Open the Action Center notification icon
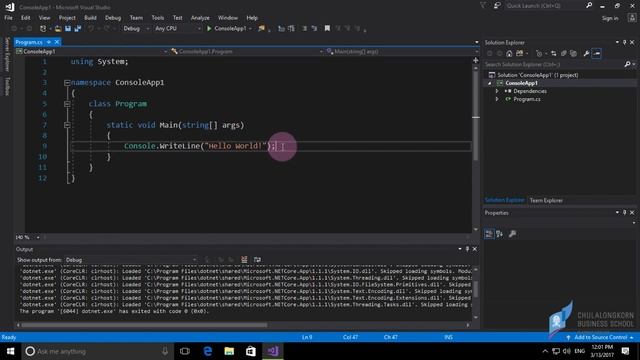 click(625, 351)
